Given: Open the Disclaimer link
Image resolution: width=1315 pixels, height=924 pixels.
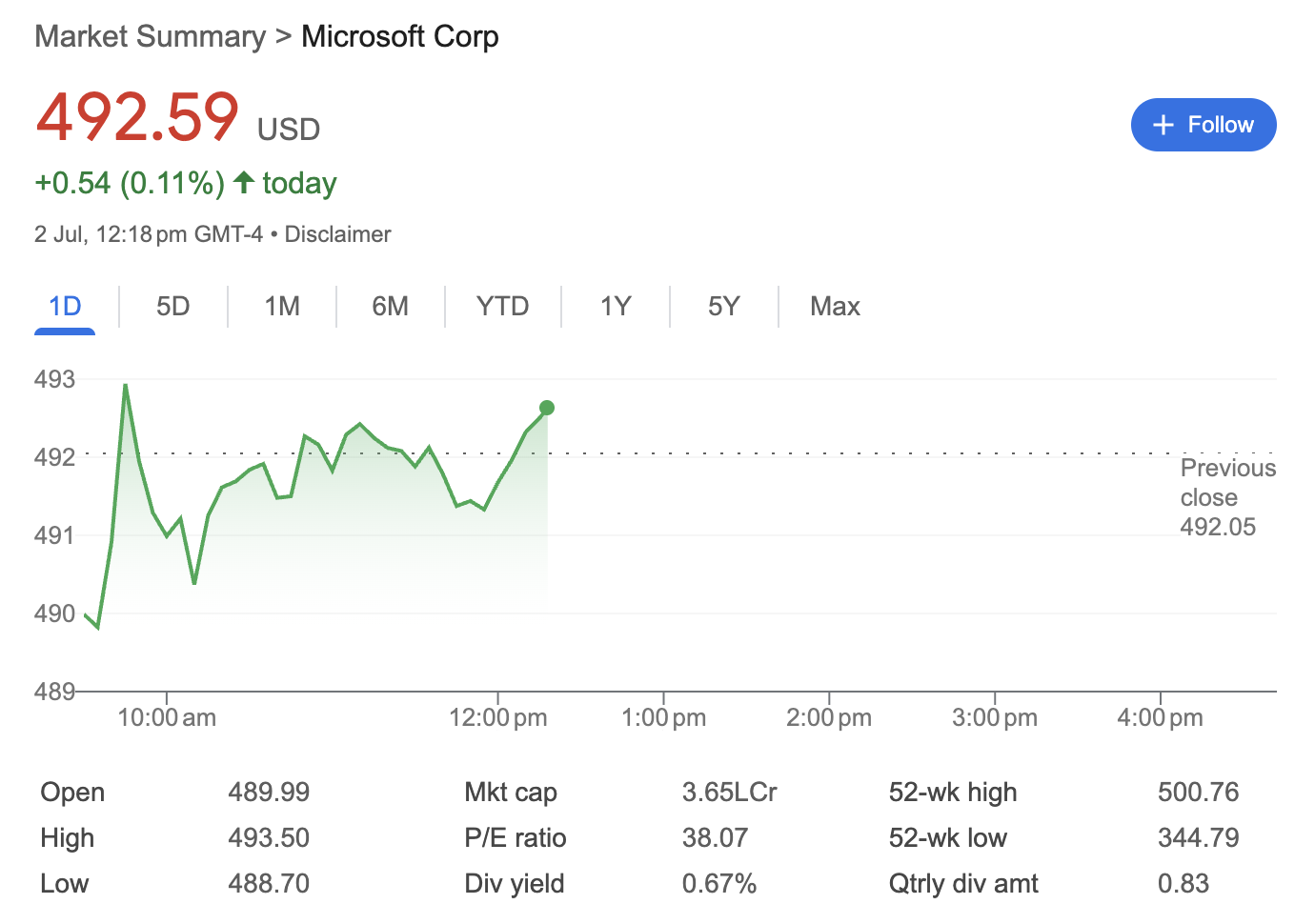Looking at the screenshot, I should pyautogui.click(x=337, y=234).
